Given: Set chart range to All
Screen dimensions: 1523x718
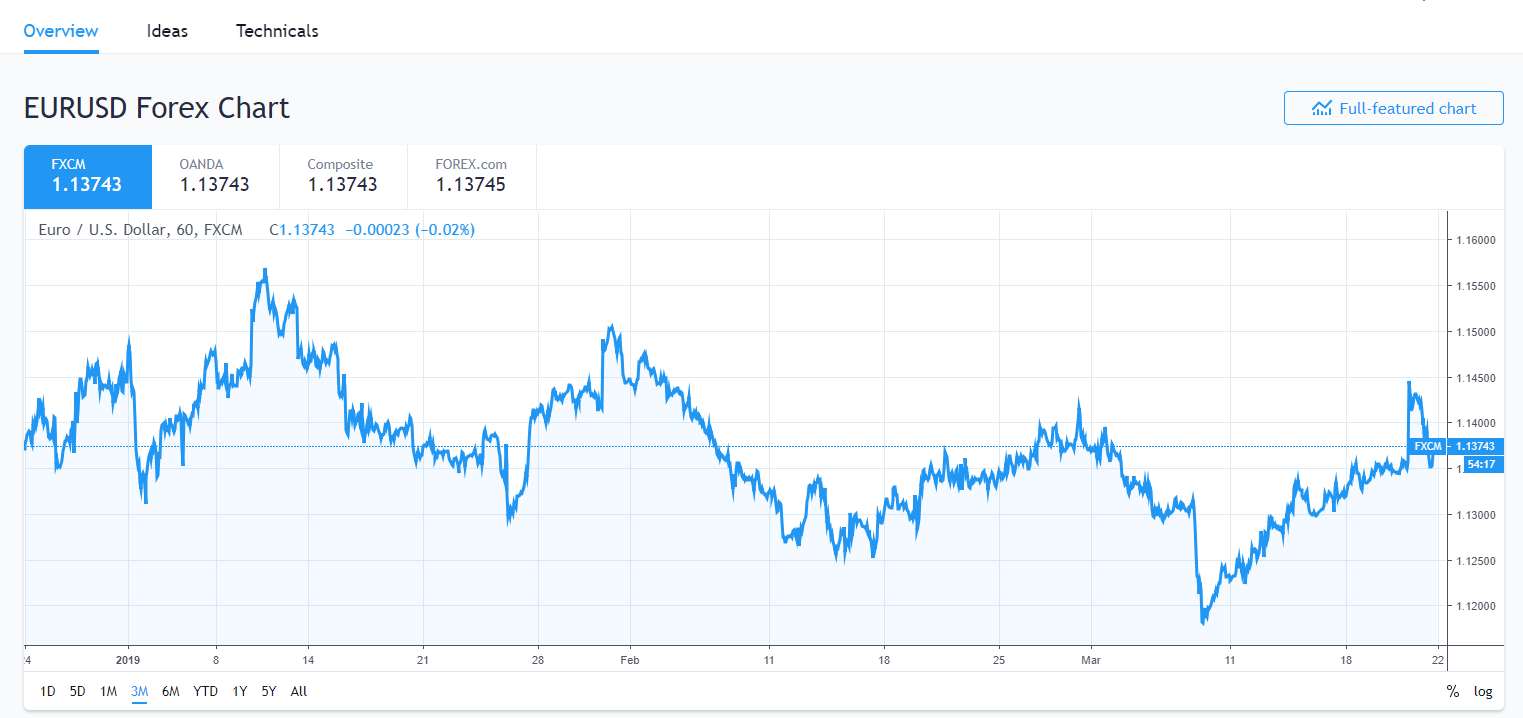Looking at the screenshot, I should point(299,691).
